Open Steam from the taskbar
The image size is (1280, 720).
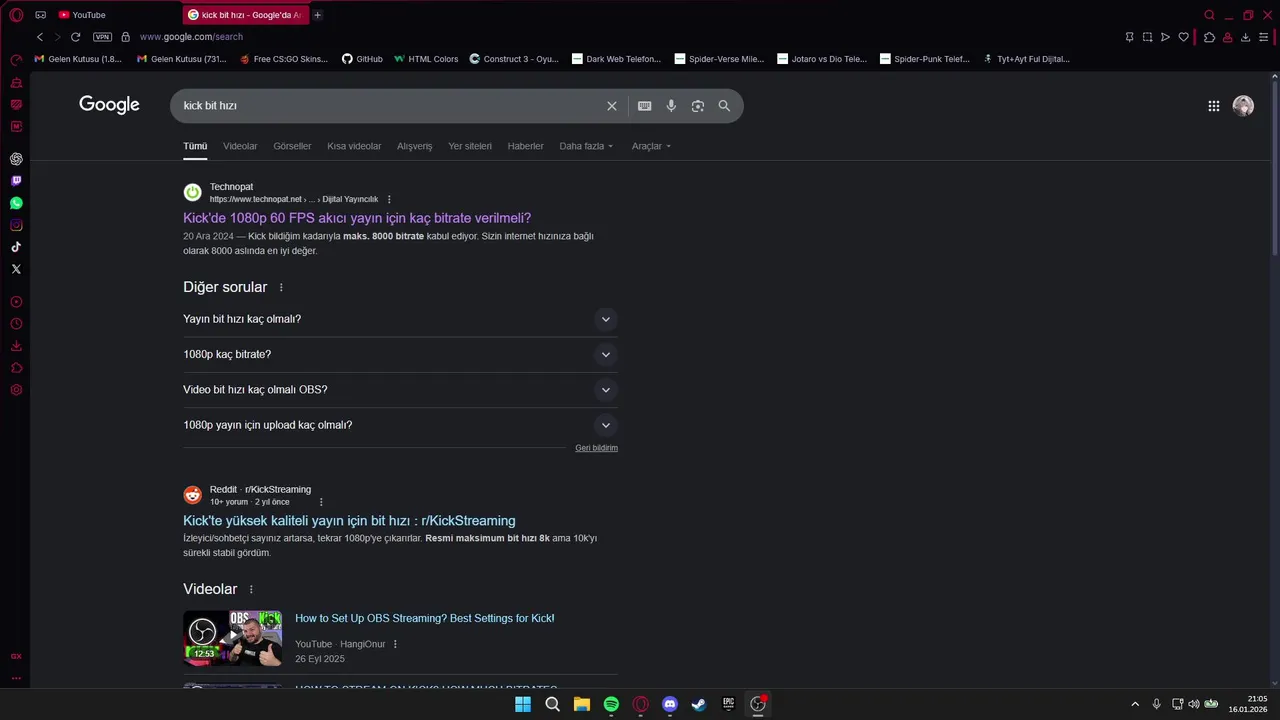pos(699,704)
